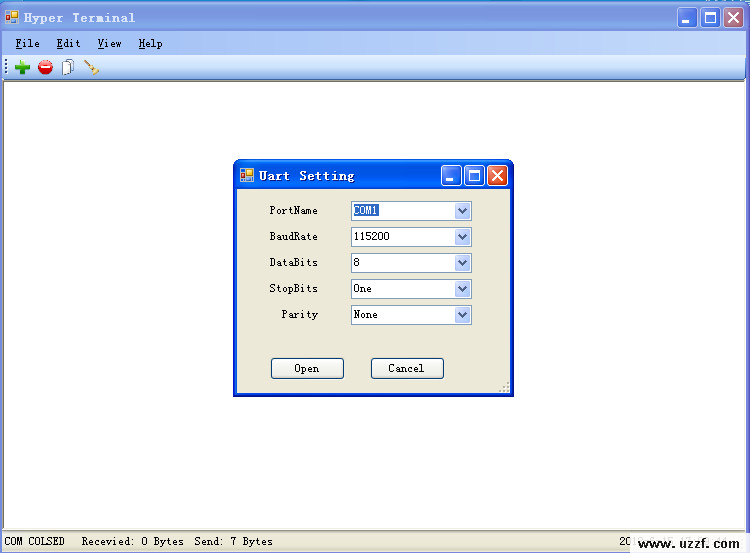The height and width of the screenshot is (553, 750).
Task: Click the dialog resize grip corner
Action: [504, 387]
